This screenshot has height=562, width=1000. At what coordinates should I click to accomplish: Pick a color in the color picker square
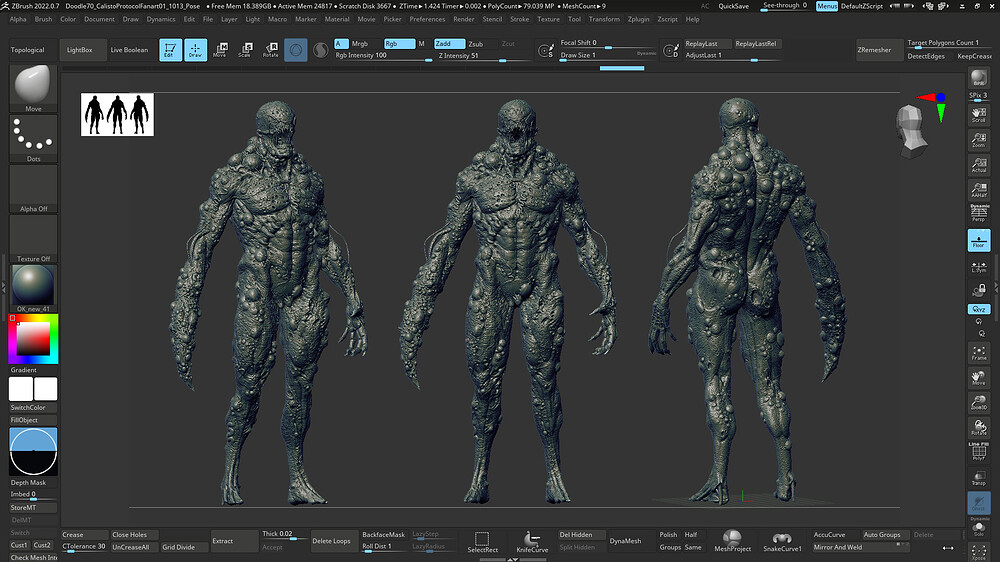[x=33, y=339]
